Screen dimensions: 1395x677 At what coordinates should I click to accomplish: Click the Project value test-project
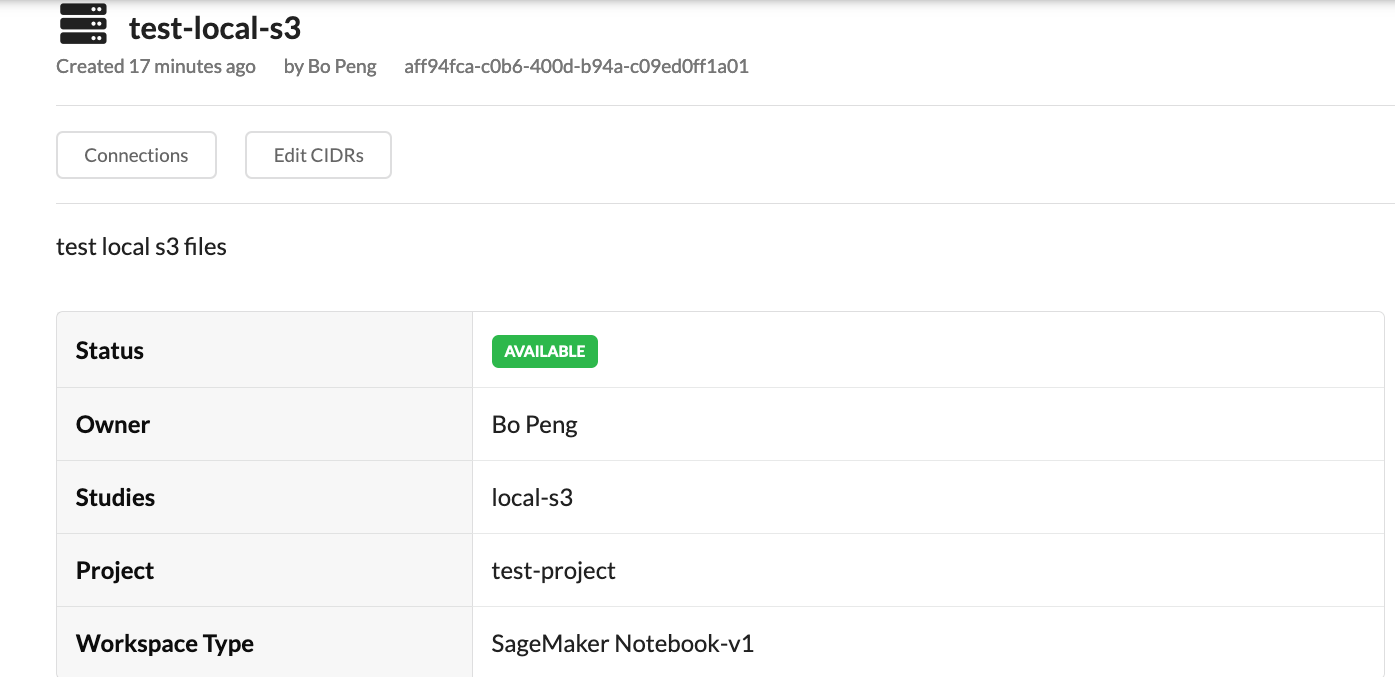(x=554, y=570)
